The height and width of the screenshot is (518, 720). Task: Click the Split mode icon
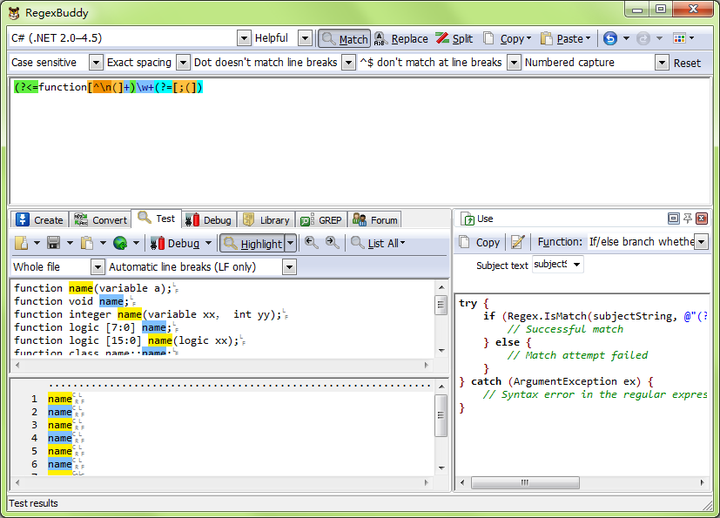pos(442,38)
